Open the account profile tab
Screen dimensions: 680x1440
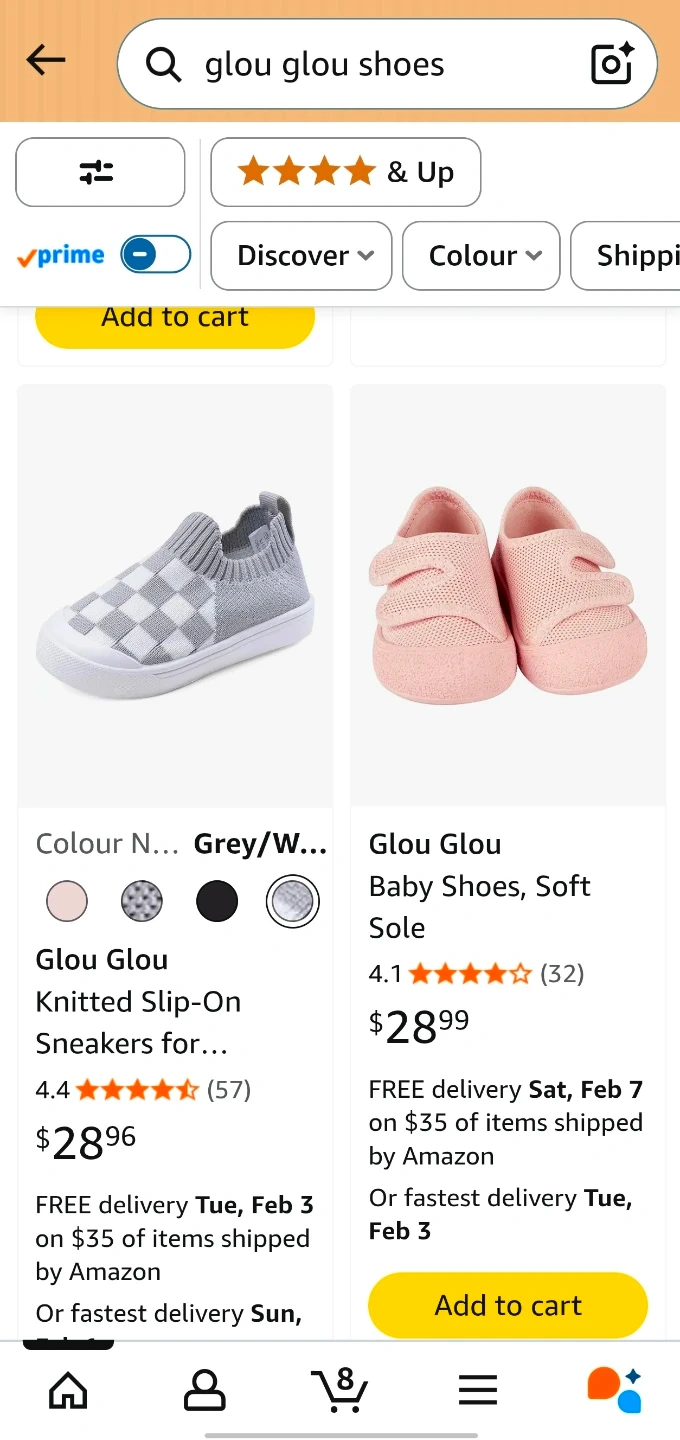[x=204, y=1390]
